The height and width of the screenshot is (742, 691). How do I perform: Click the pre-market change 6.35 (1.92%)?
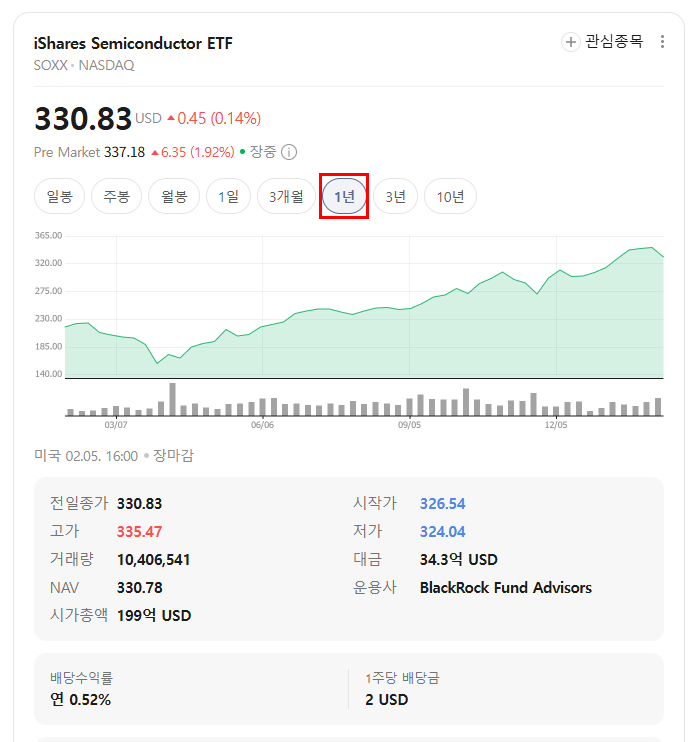click(193, 152)
